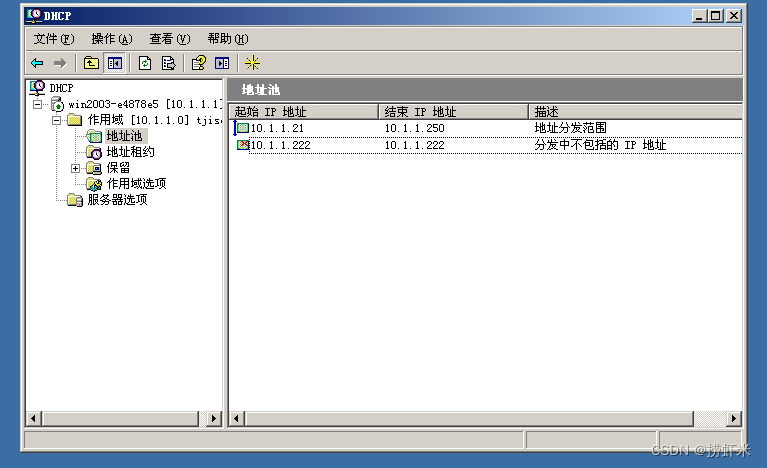Click the 地址租约 clock folder icon

pyautogui.click(x=94, y=152)
